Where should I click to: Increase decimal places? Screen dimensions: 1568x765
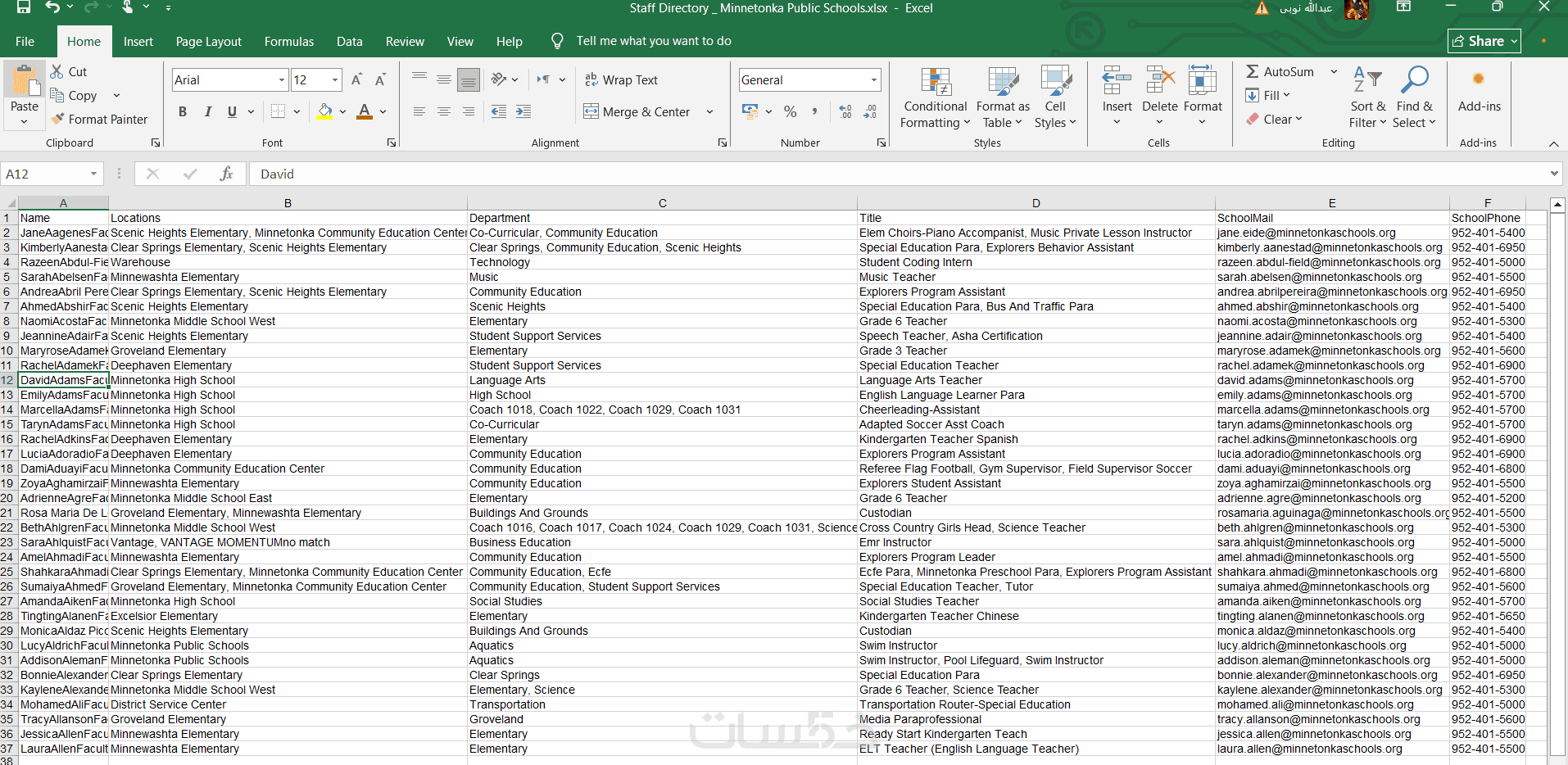coord(845,111)
